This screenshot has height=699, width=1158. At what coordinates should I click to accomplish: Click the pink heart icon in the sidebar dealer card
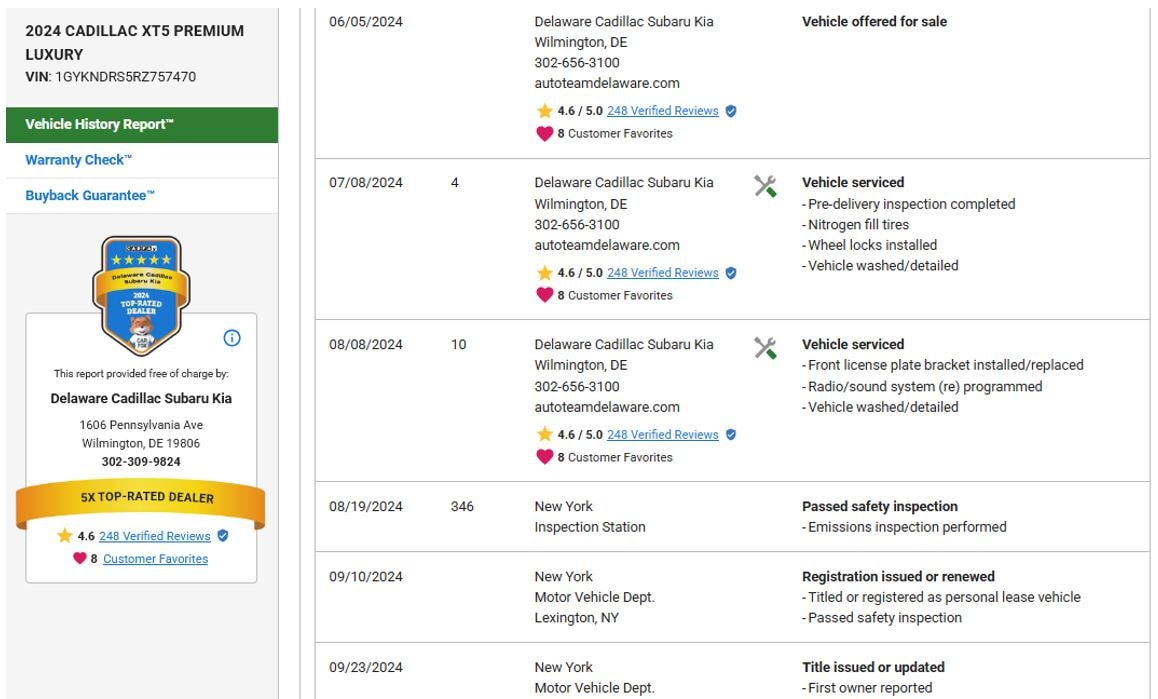coord(80,559)
